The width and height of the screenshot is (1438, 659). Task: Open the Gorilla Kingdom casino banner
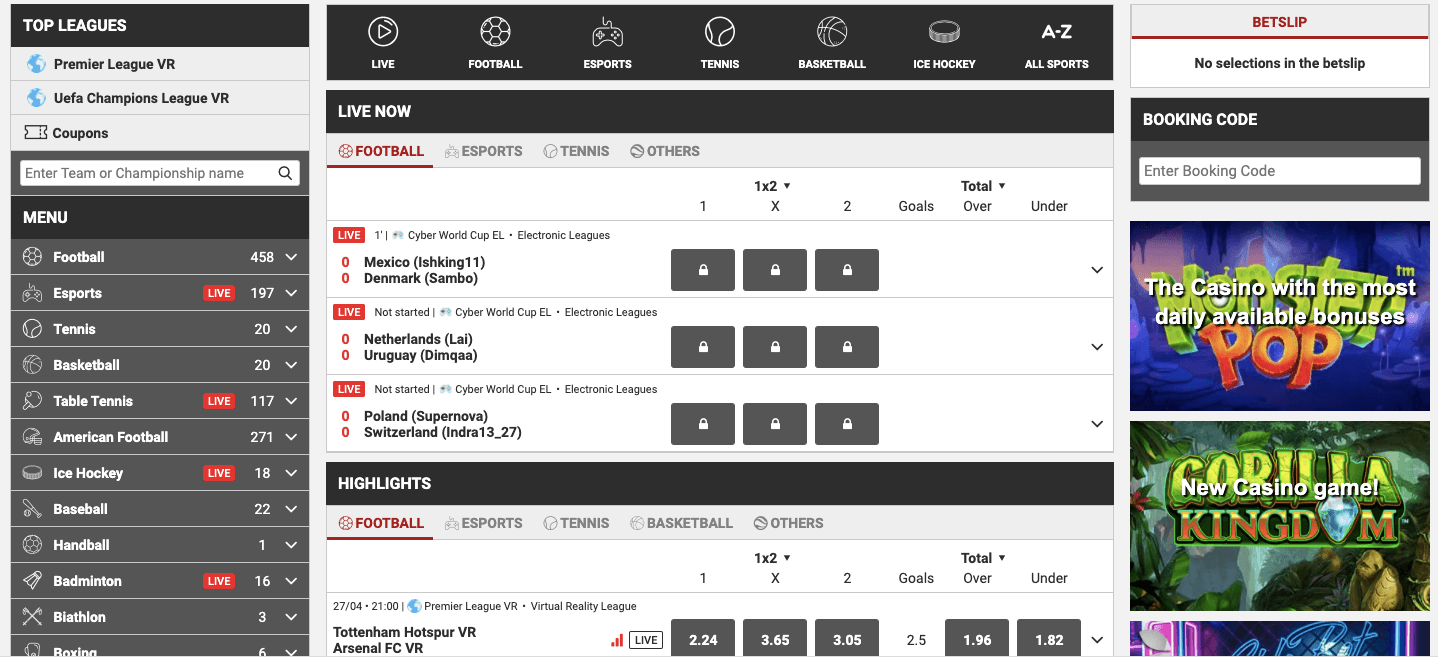coord(1279,515)
